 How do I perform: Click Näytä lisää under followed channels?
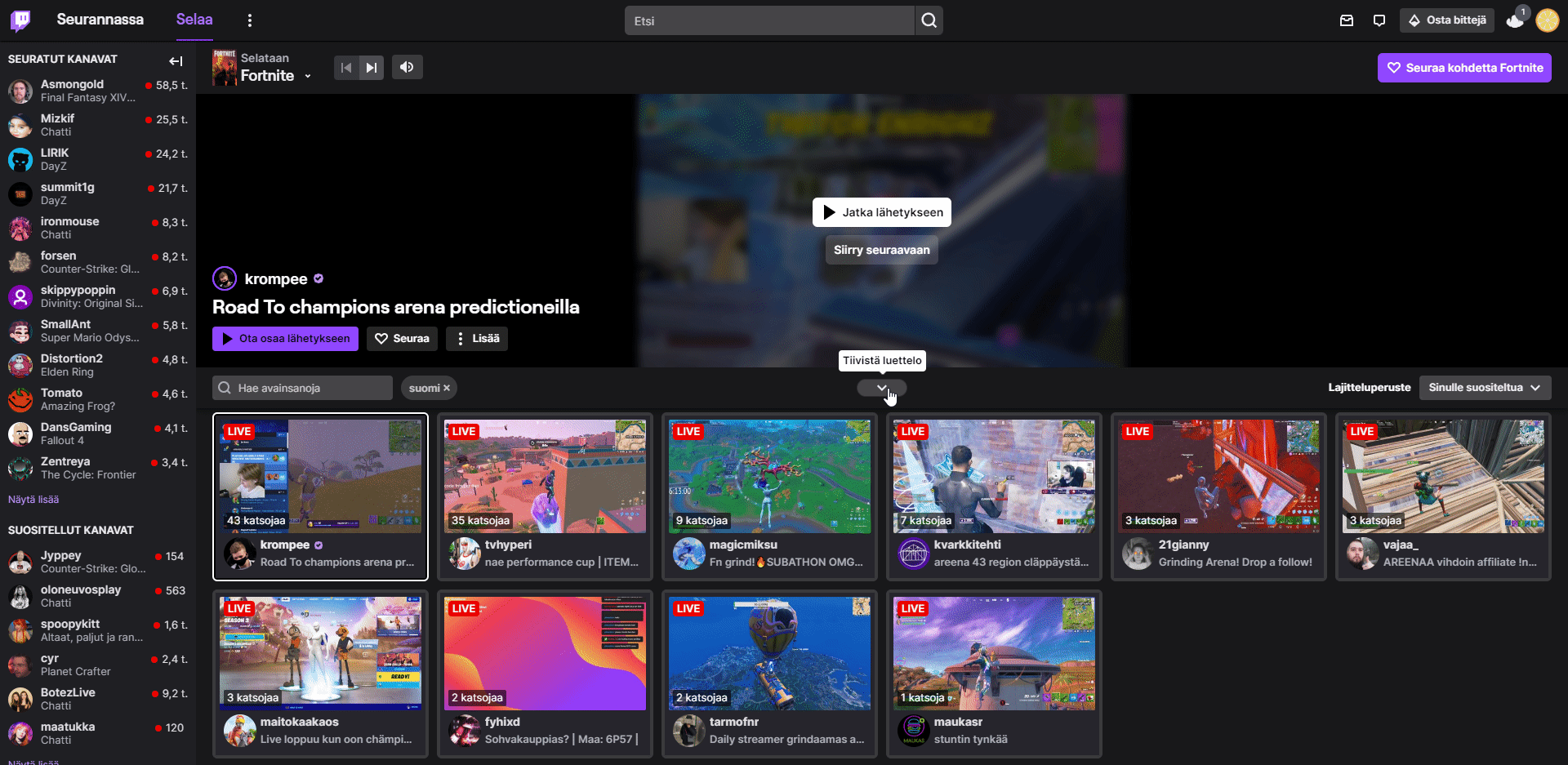33,500
